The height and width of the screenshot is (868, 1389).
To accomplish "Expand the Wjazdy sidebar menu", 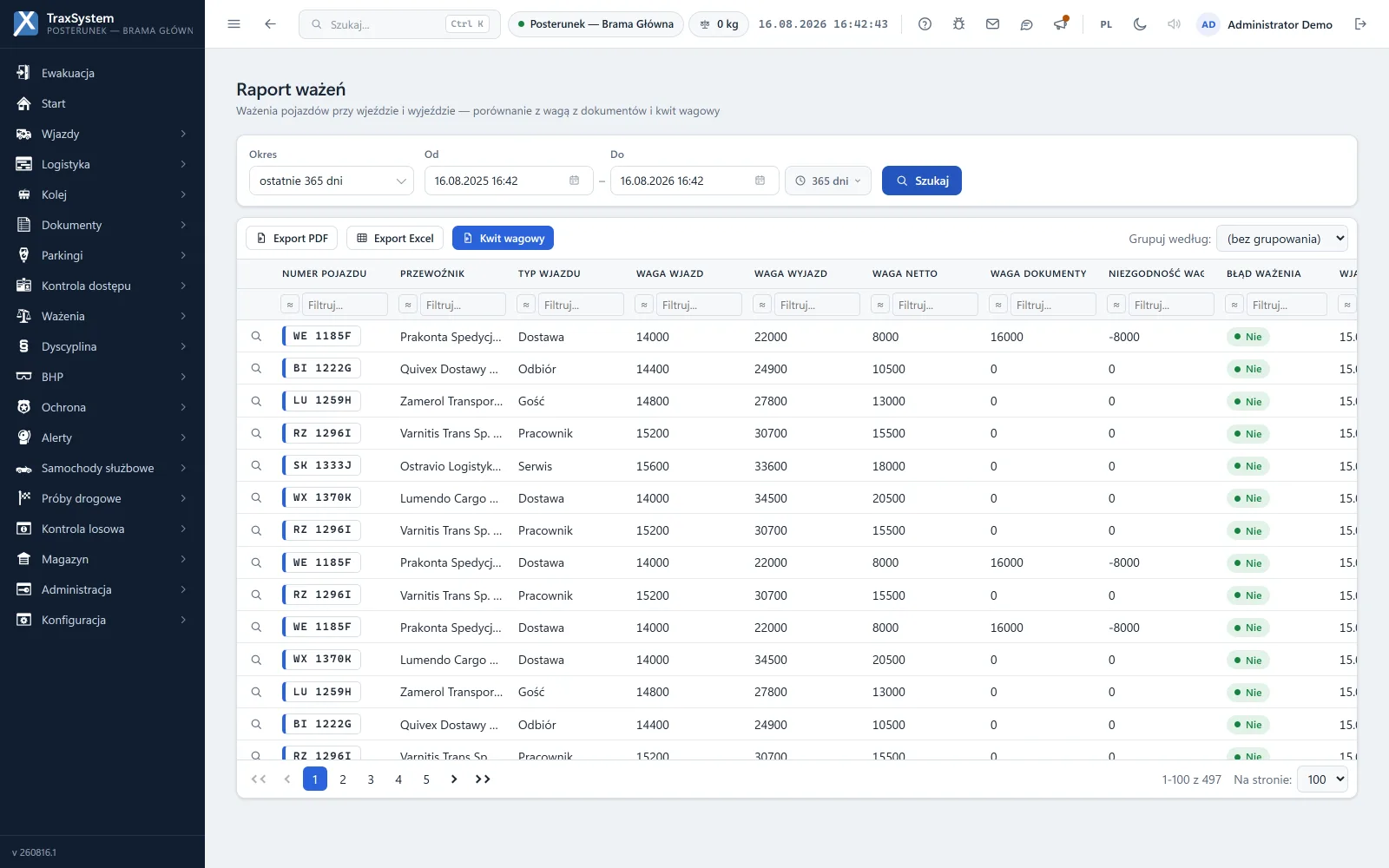I will click(x=102, y=134).
